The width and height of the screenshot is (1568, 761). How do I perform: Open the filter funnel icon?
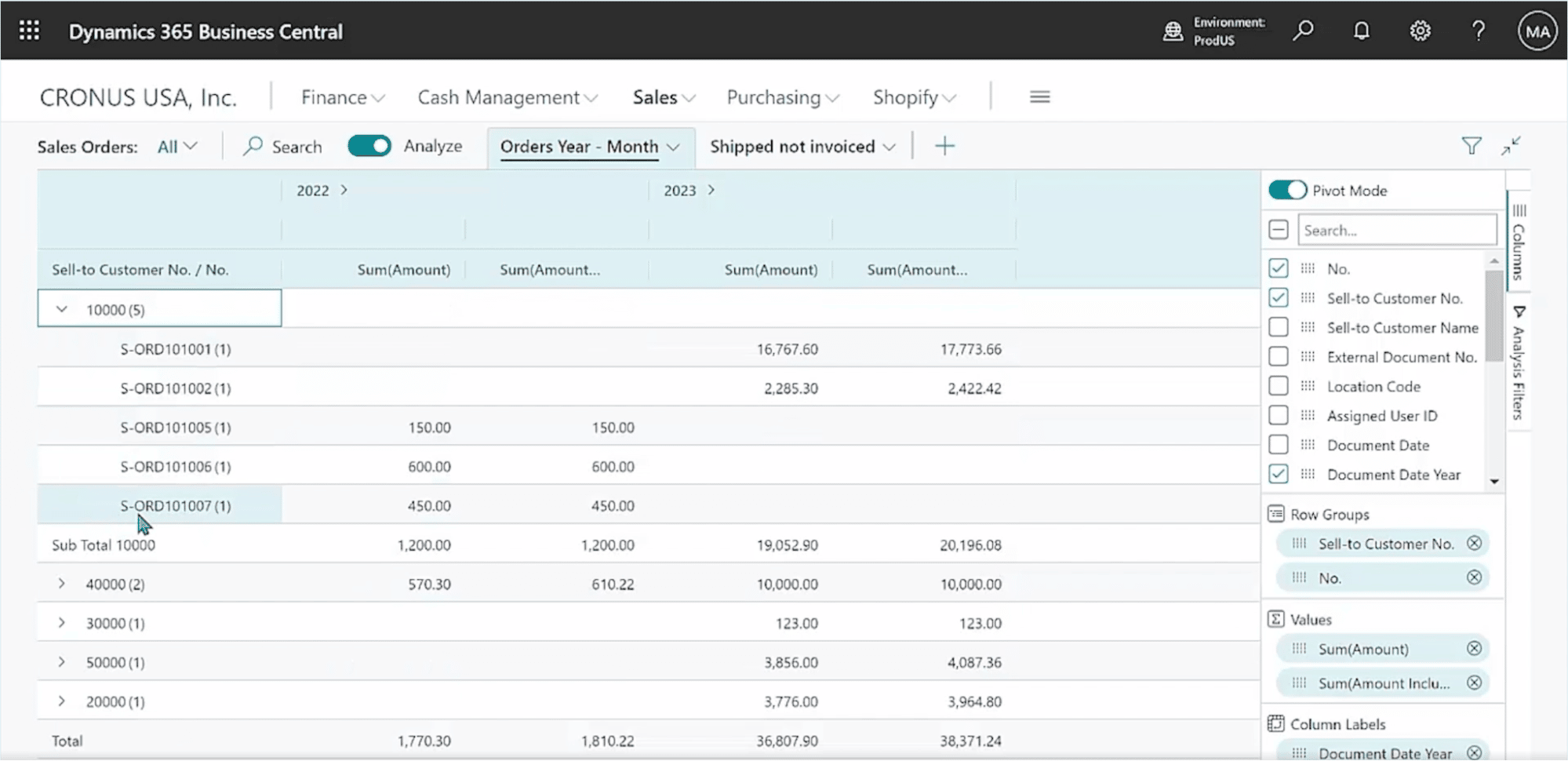pos(1472,145)
